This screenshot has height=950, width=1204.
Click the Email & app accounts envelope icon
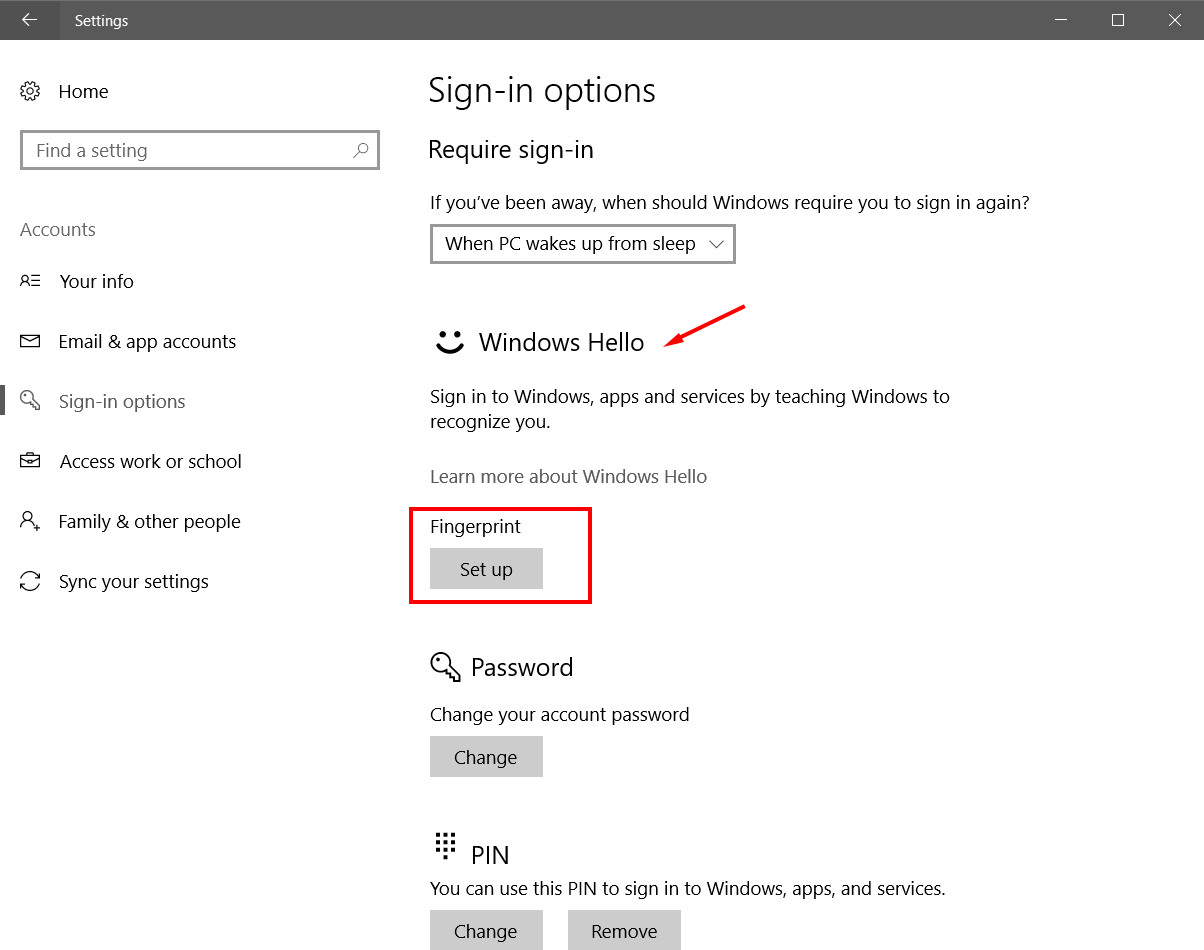tap(30, 341)
